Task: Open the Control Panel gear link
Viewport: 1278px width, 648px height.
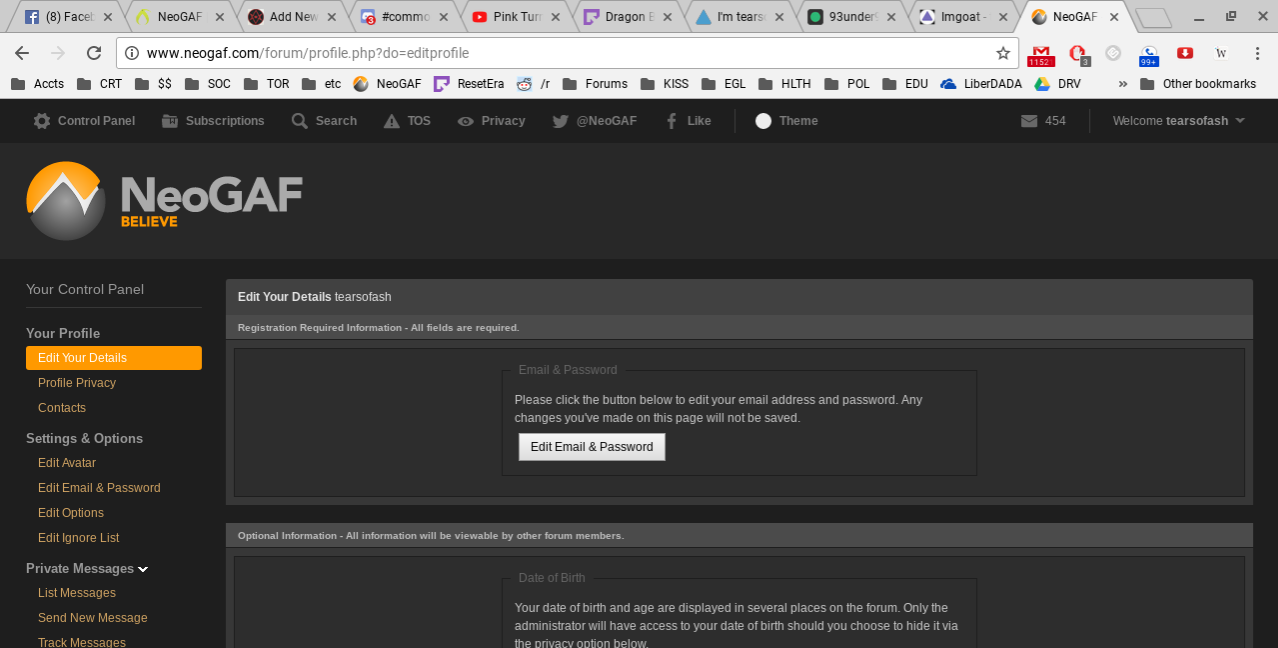Action: pos(84,121)
